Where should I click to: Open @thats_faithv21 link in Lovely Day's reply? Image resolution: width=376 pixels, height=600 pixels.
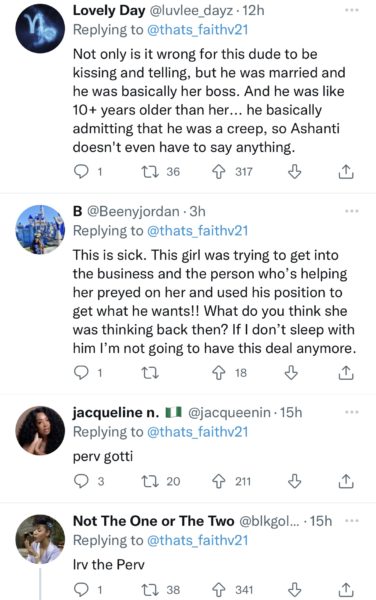click(198, 29)
